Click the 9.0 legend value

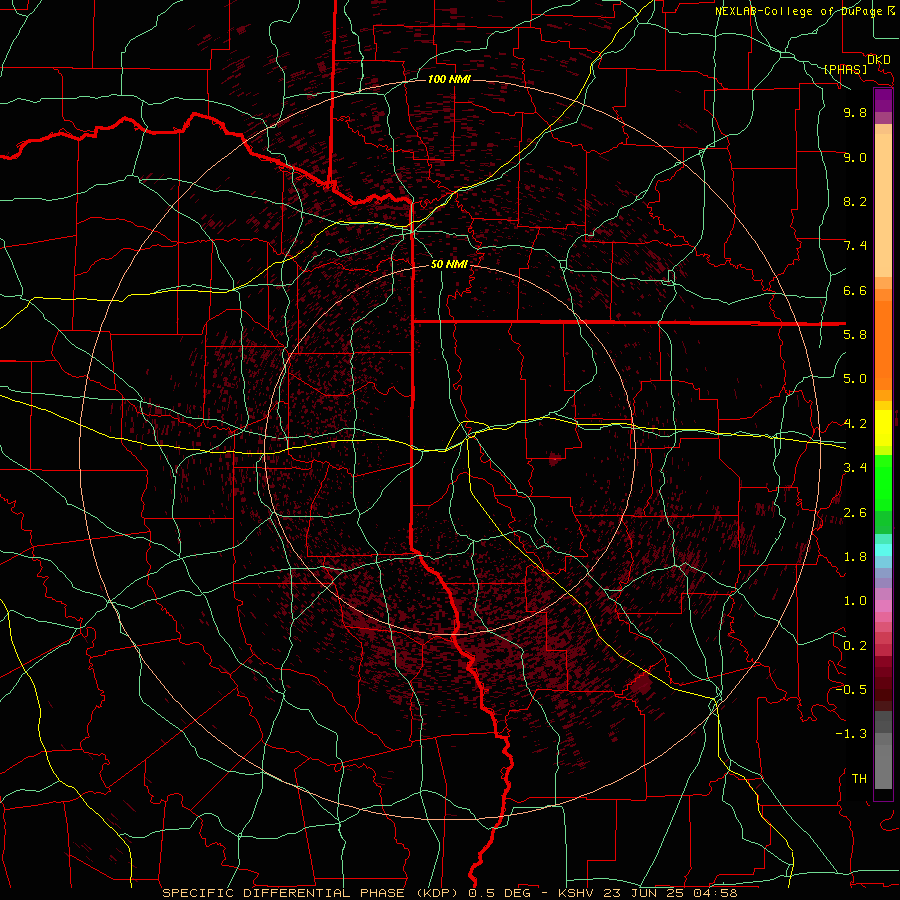pyautogui.click(x=855, y=157)
